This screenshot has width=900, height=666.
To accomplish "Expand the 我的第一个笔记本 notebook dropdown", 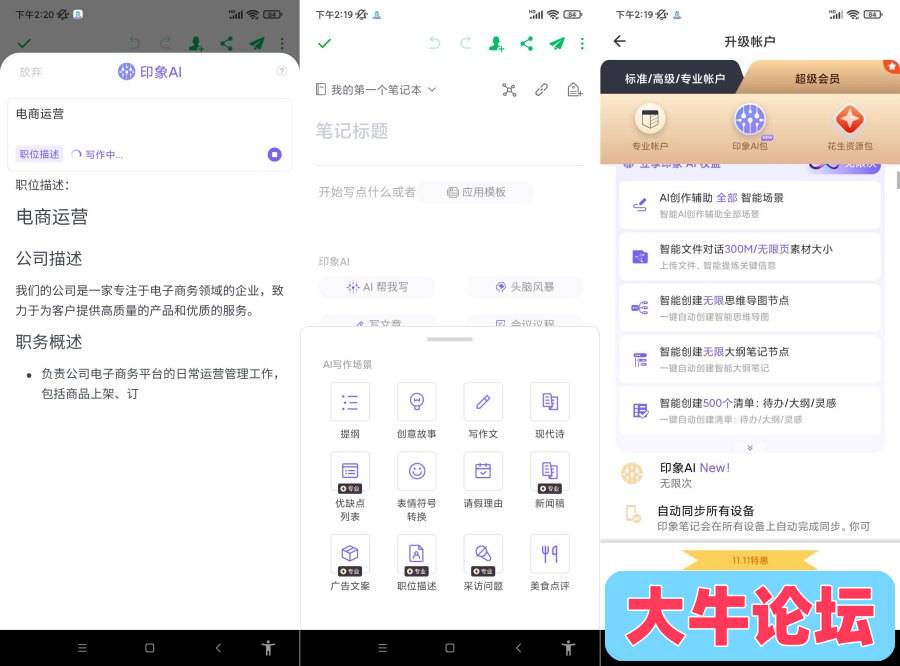I will pyautogui.click(x=433, y=90).
